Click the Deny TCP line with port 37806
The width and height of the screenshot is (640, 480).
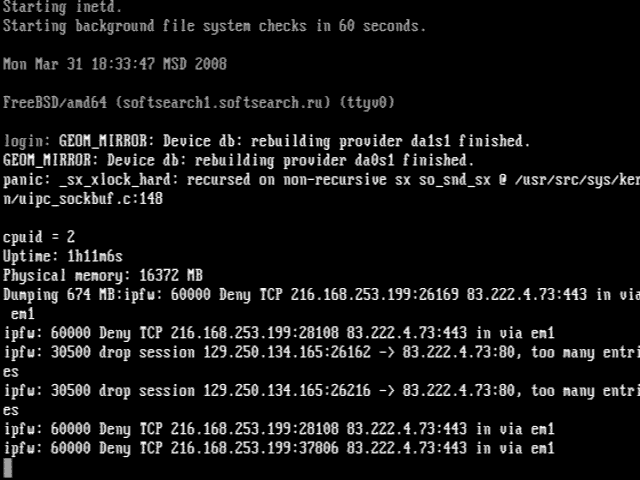point(278,448)
